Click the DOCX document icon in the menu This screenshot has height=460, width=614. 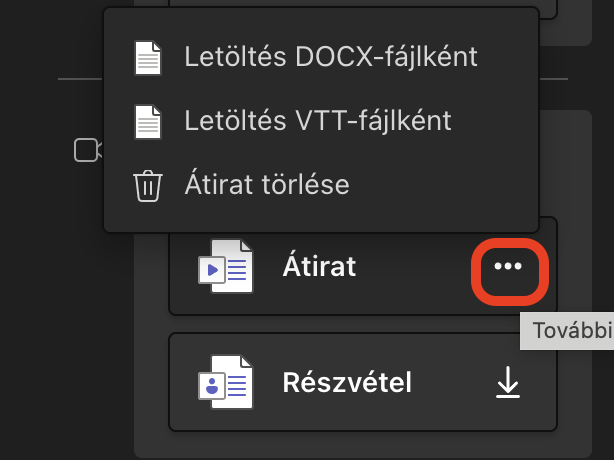tap(148, 58)
